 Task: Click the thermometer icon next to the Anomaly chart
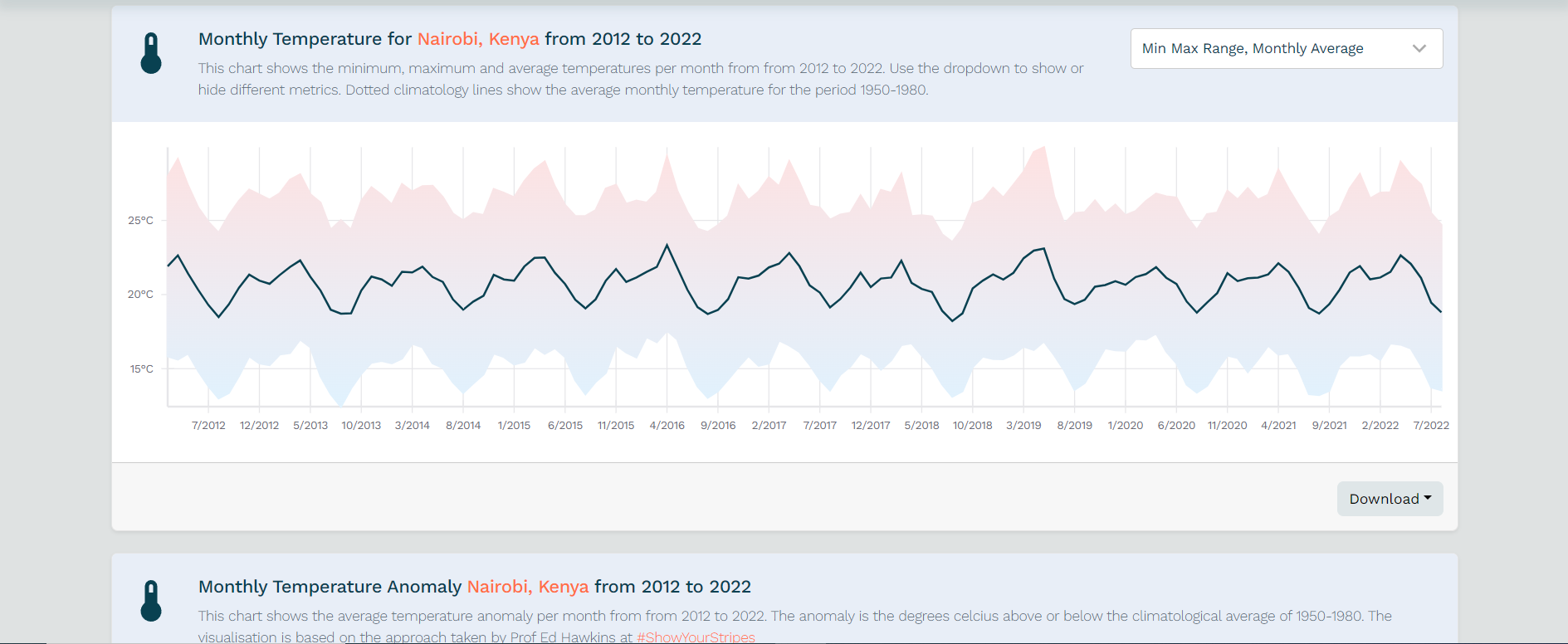pyautogui.click(x=151, y=598)
